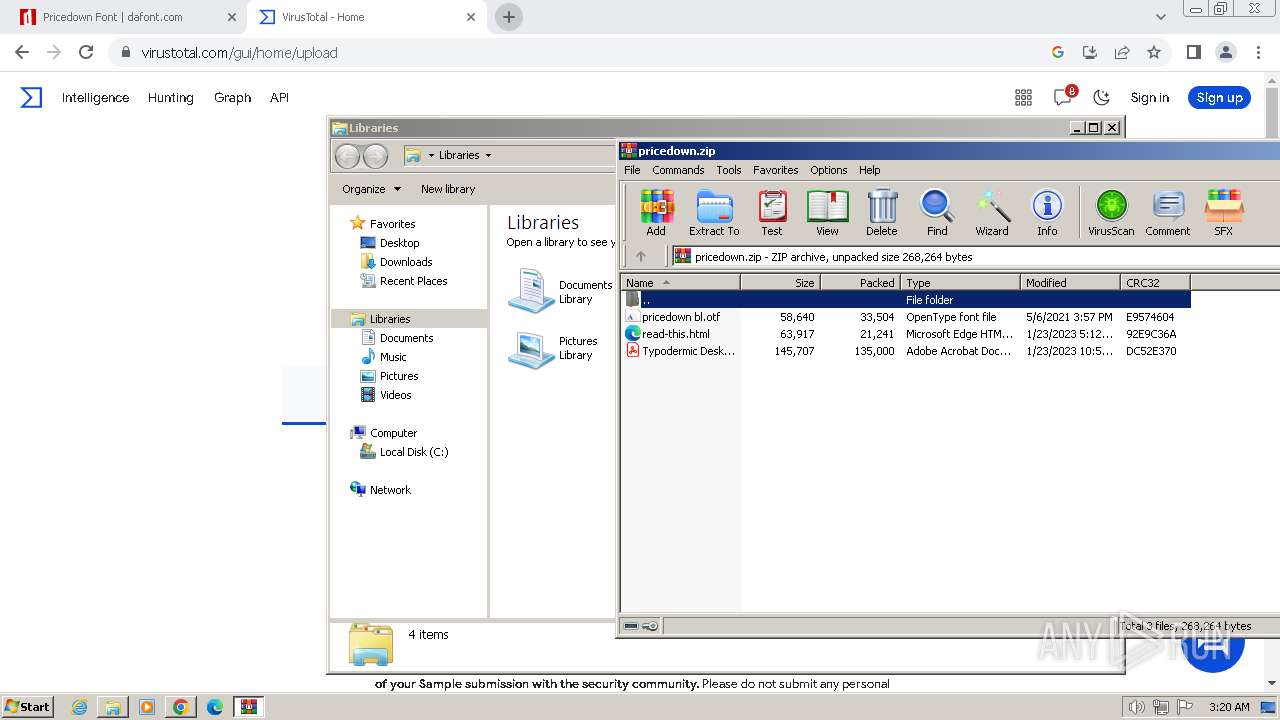1280x720 pixels.
Task: Click New library in Libraries window
Action: (x=448, y=189)
